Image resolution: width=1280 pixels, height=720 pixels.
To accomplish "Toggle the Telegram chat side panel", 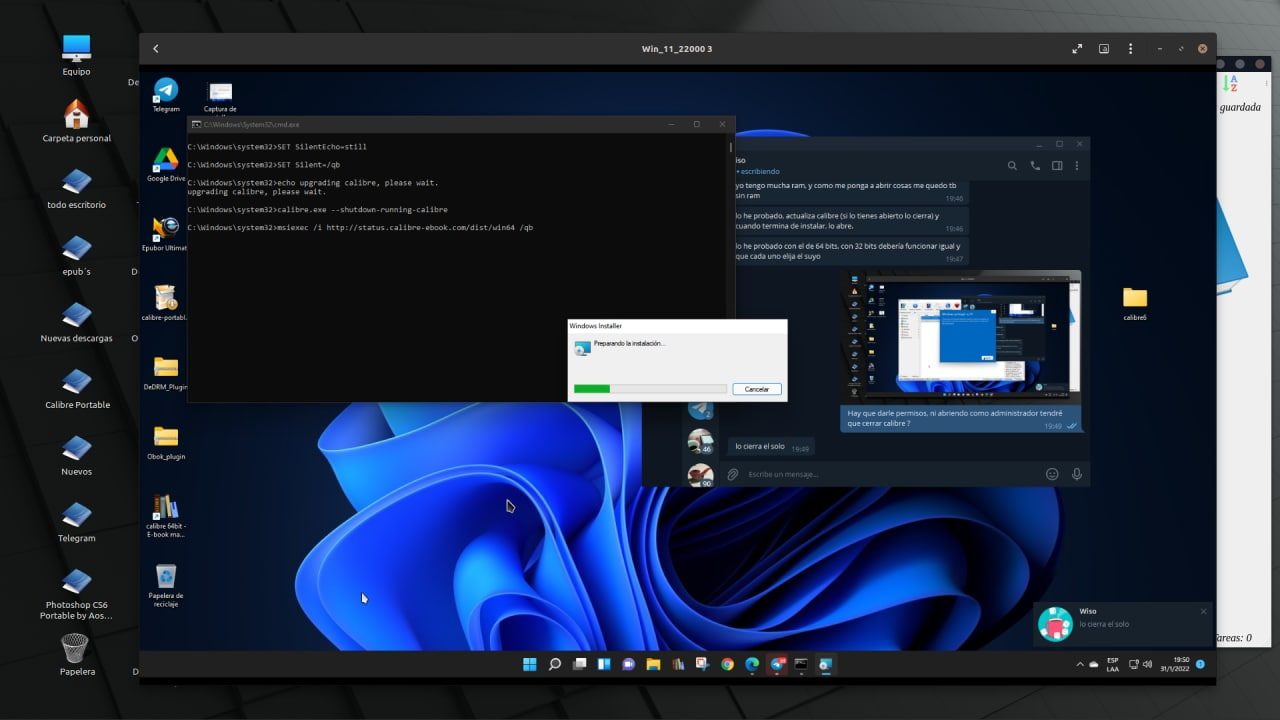I will point(1057,166).
